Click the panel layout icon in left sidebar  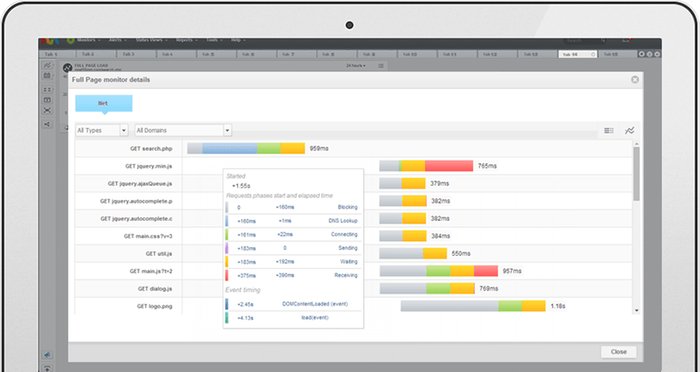pos(47,100)
